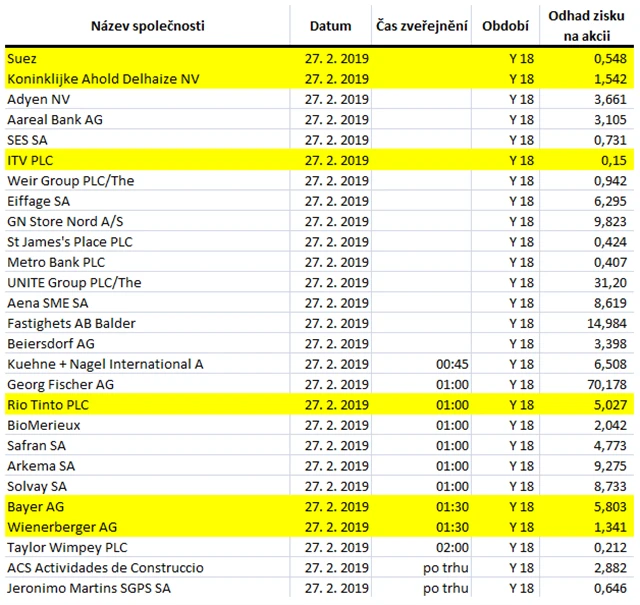Click the 'Čas zveřejnění' column header
The image size is (640, 605).
(422, 25)
